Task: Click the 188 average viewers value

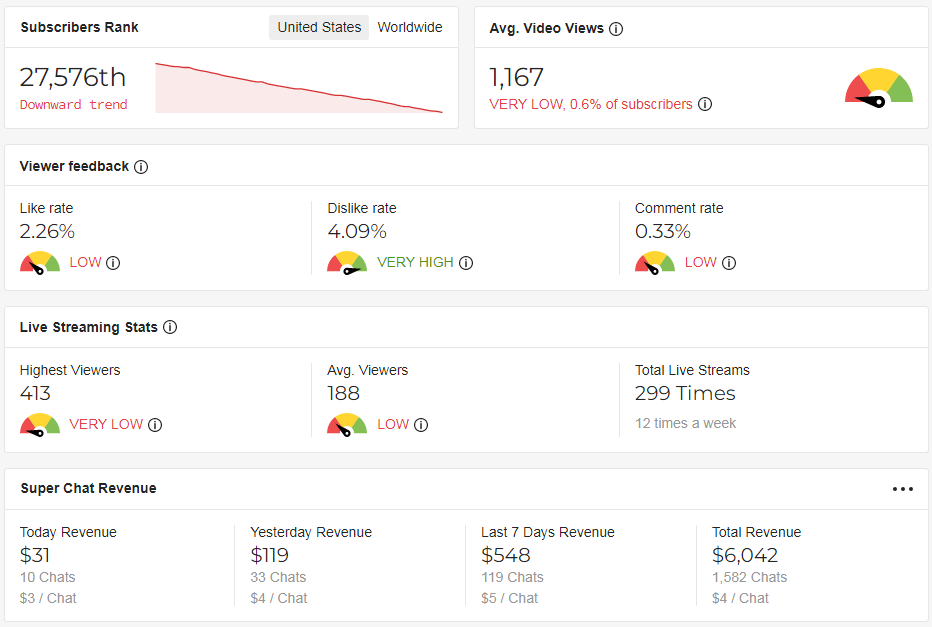Action: click(x=344, y=393)
